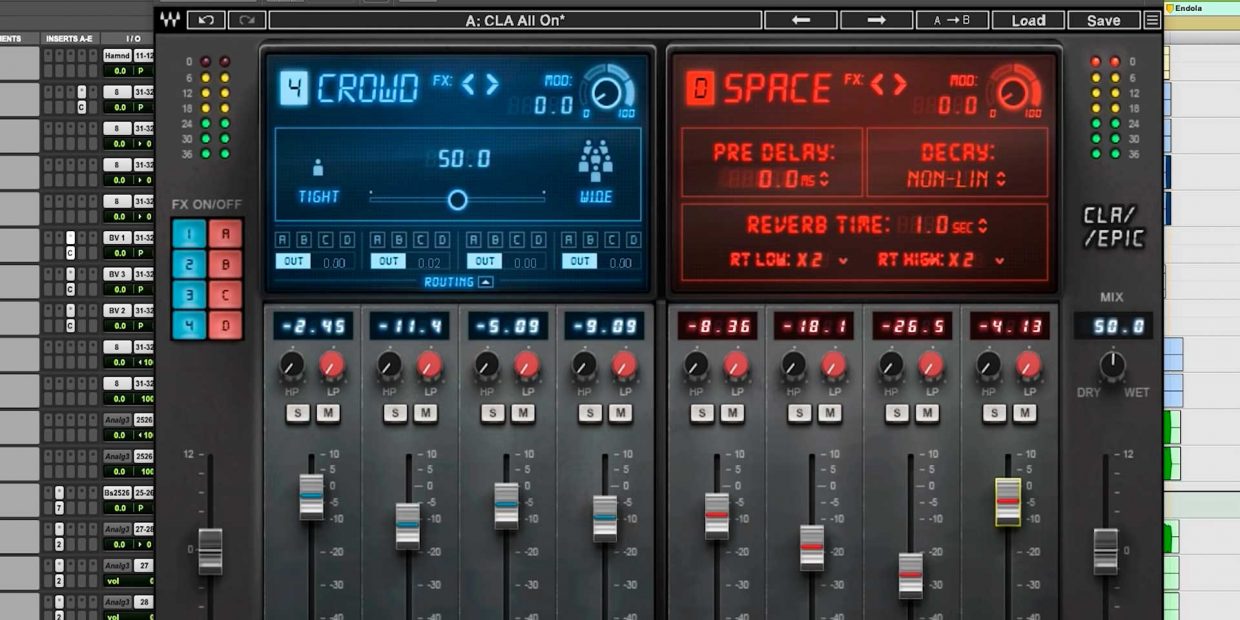1240x620 pixels.
Task: Open the Bs2526 input selector in Pro Tools
Action: coord(117,492)
